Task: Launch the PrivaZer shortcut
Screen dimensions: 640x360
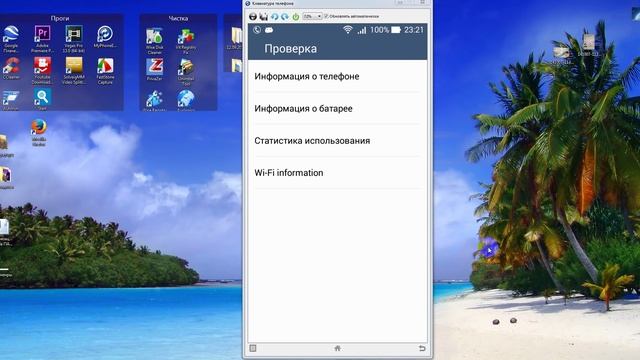Action: 155,70
